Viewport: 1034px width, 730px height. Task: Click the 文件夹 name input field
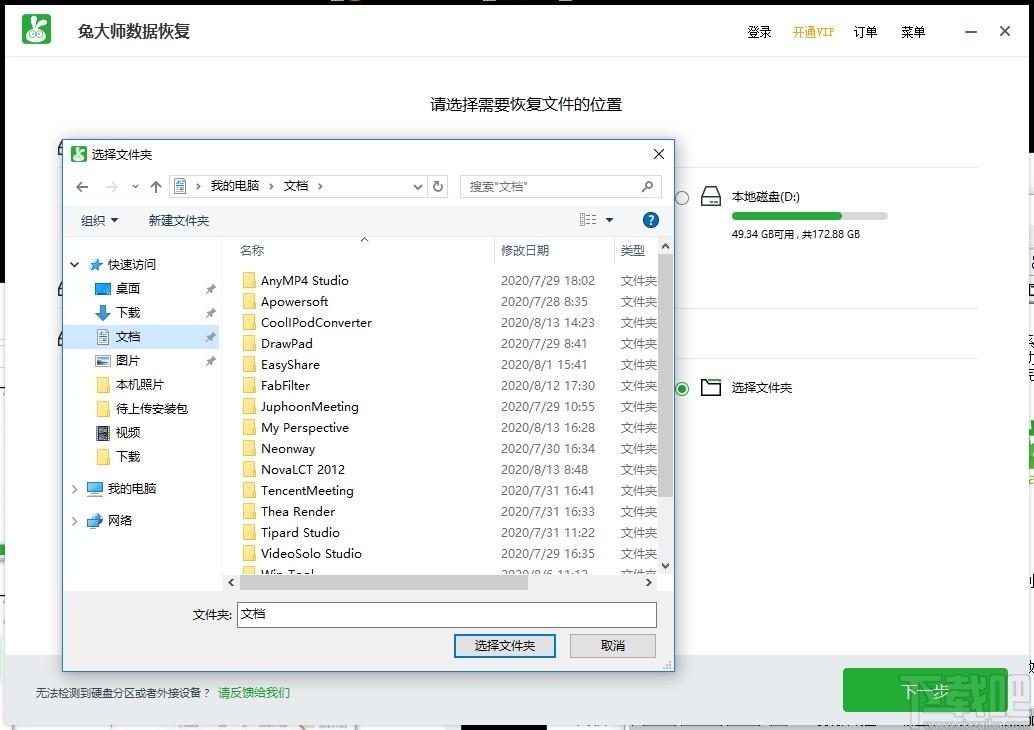pos(446,615)
